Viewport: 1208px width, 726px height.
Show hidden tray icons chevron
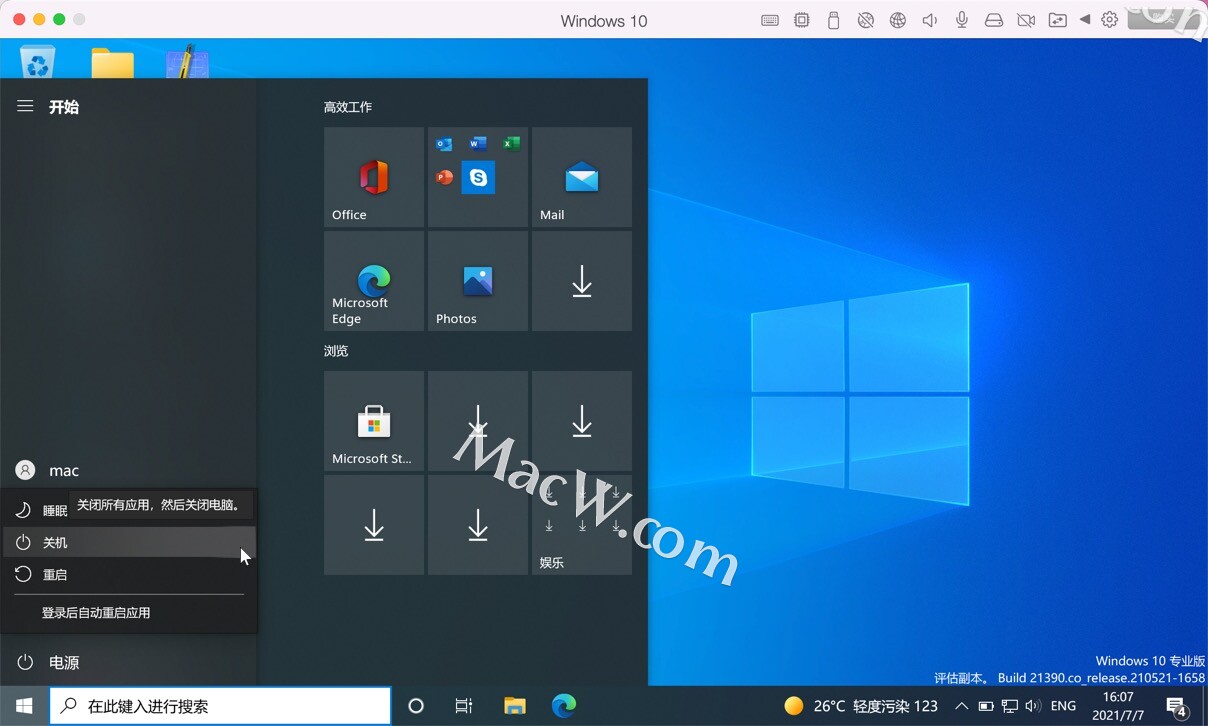click(x=961, y=706)
